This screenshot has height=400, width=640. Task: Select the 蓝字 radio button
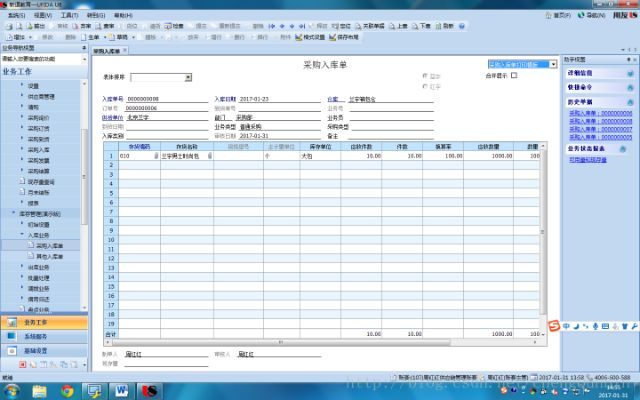[x=425, y=76]
